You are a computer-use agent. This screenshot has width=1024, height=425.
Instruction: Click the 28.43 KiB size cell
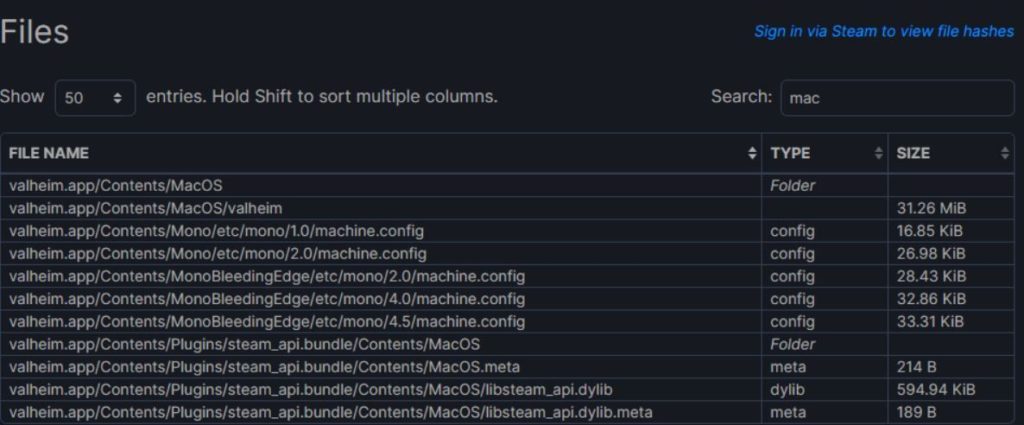(951, 276)
